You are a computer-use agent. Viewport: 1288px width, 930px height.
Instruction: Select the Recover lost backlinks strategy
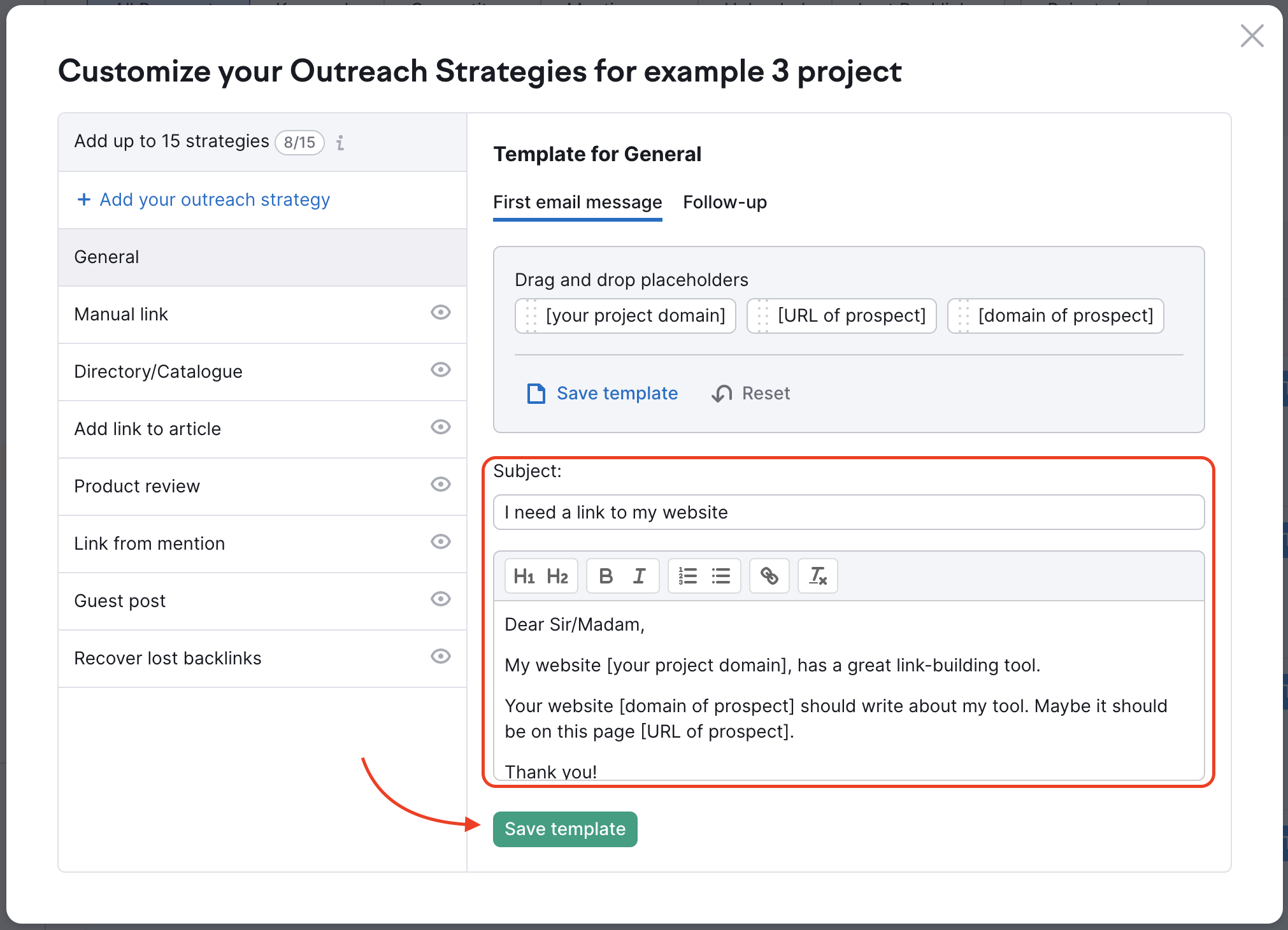pos(168,657)
